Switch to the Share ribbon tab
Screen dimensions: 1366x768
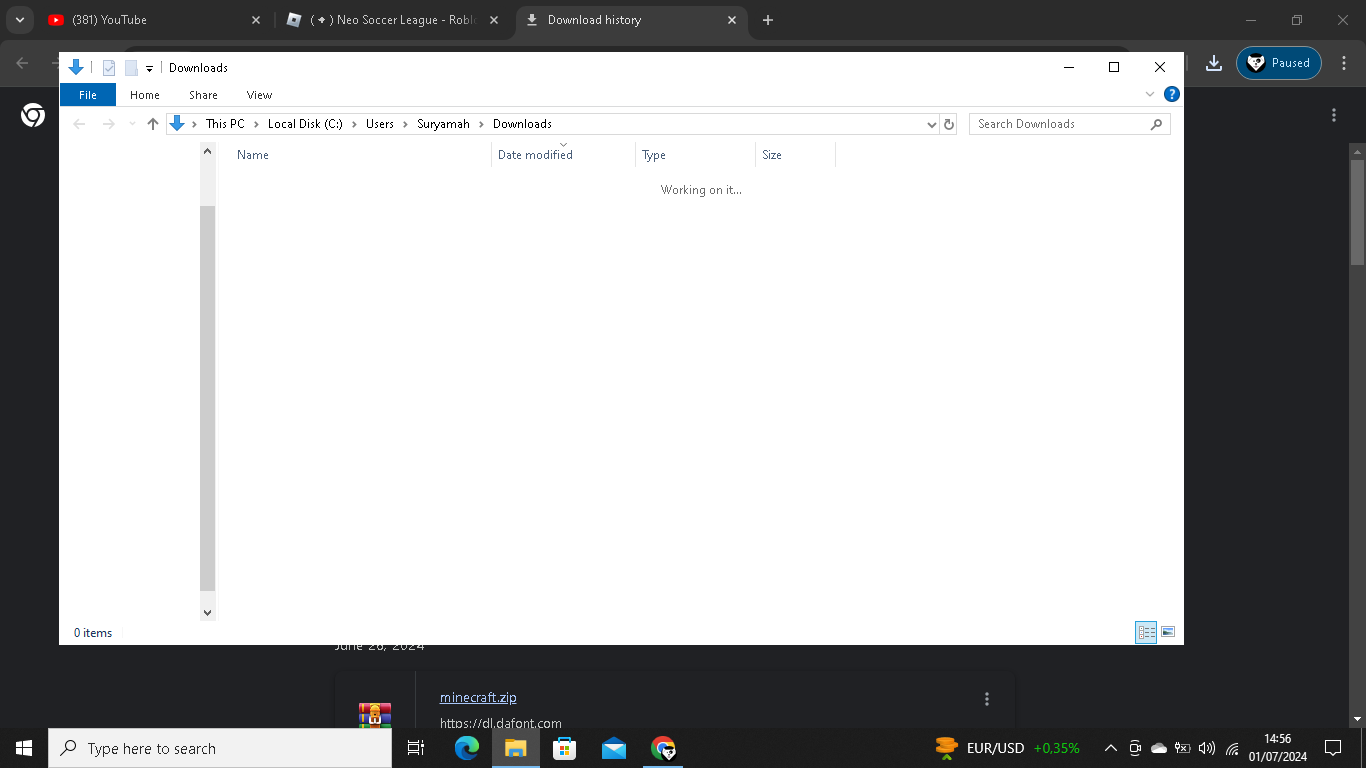click(203, 95)
